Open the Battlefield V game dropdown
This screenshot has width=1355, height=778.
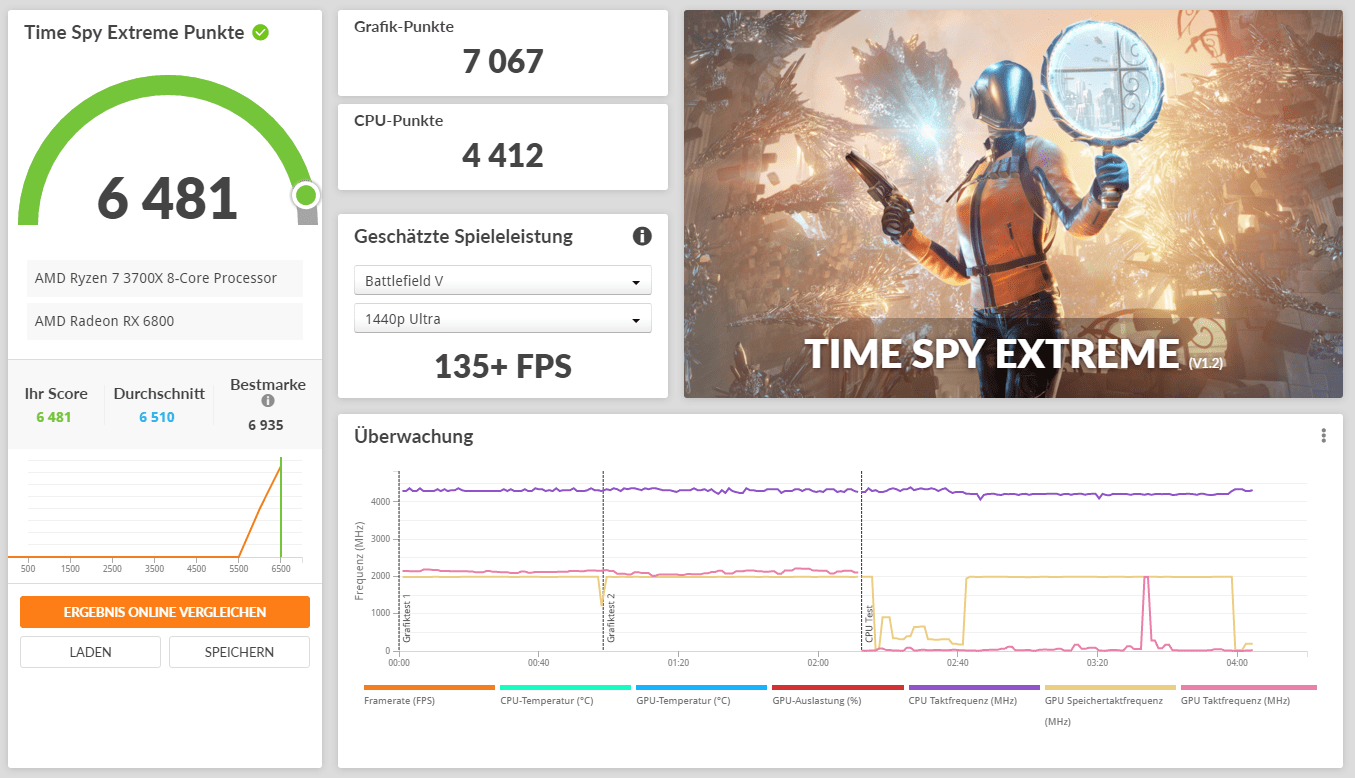[503, 281]
